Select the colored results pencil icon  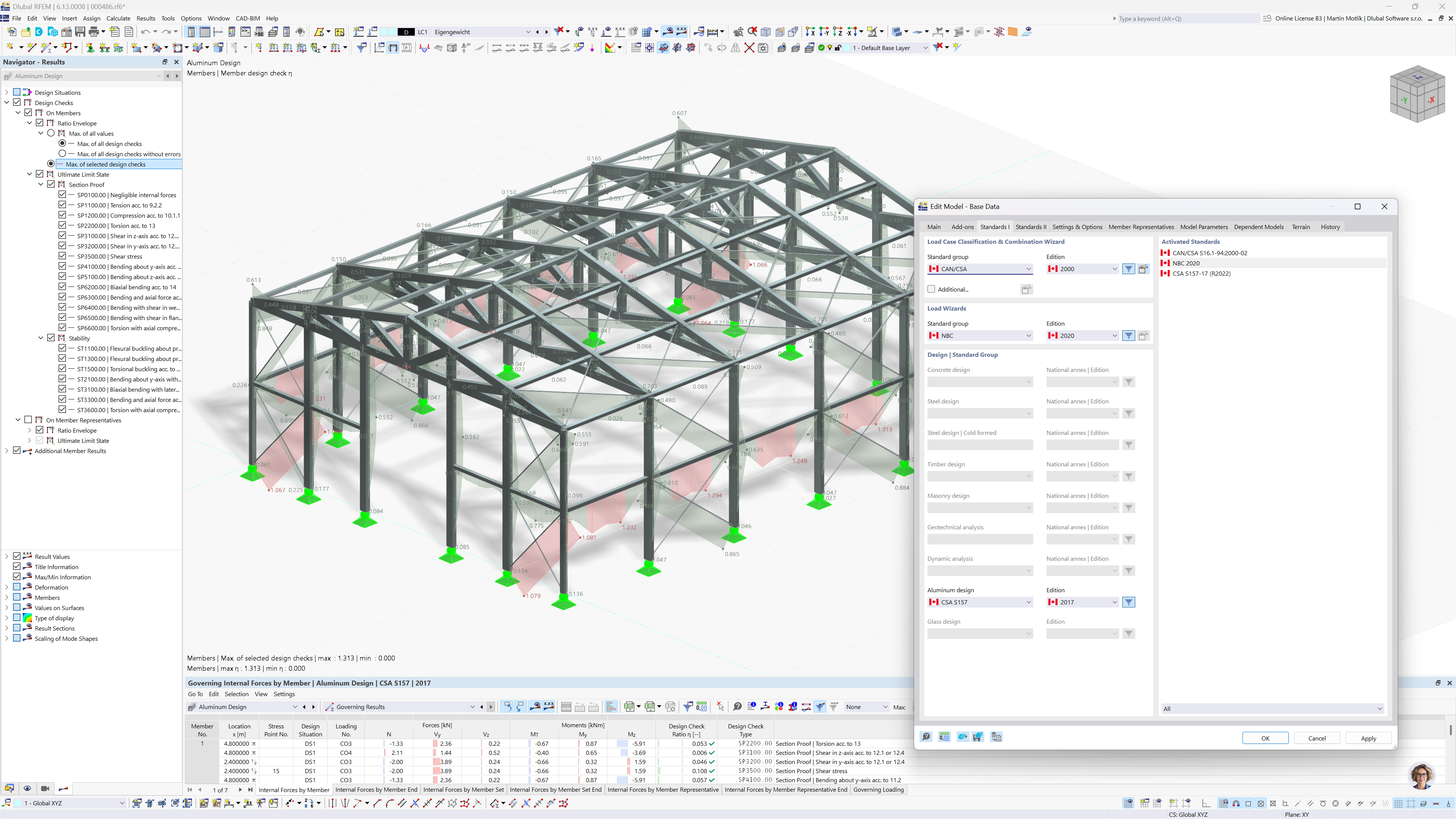click(x=611, y=47)
